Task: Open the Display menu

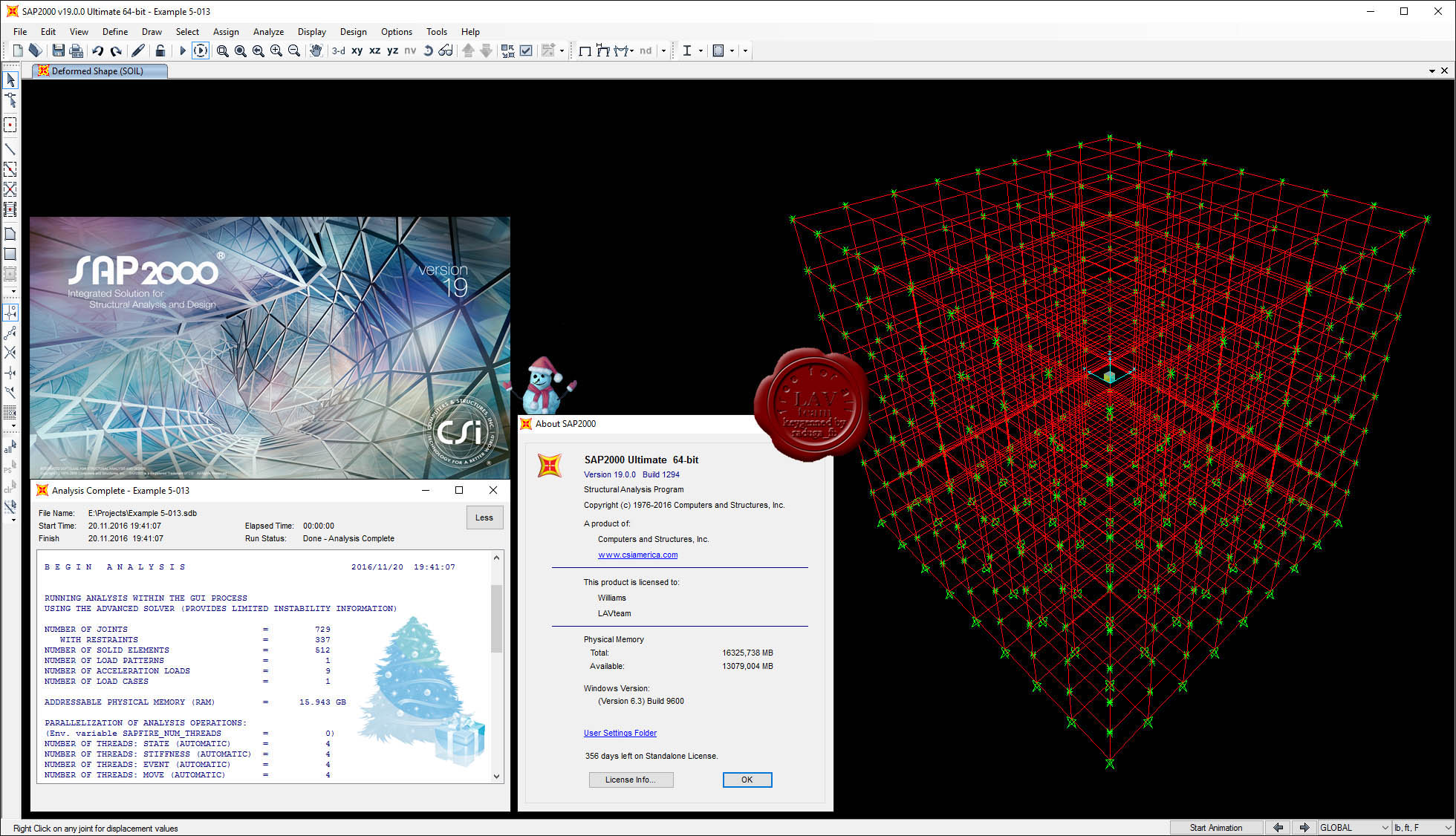Action: 312,31
